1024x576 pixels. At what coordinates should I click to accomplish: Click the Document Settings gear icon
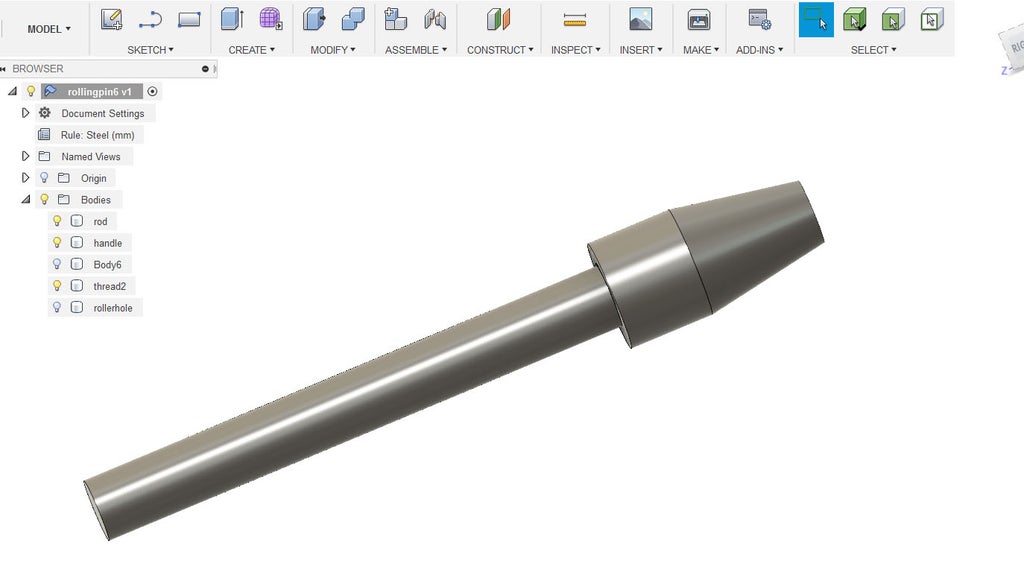[x=44, y=113]
